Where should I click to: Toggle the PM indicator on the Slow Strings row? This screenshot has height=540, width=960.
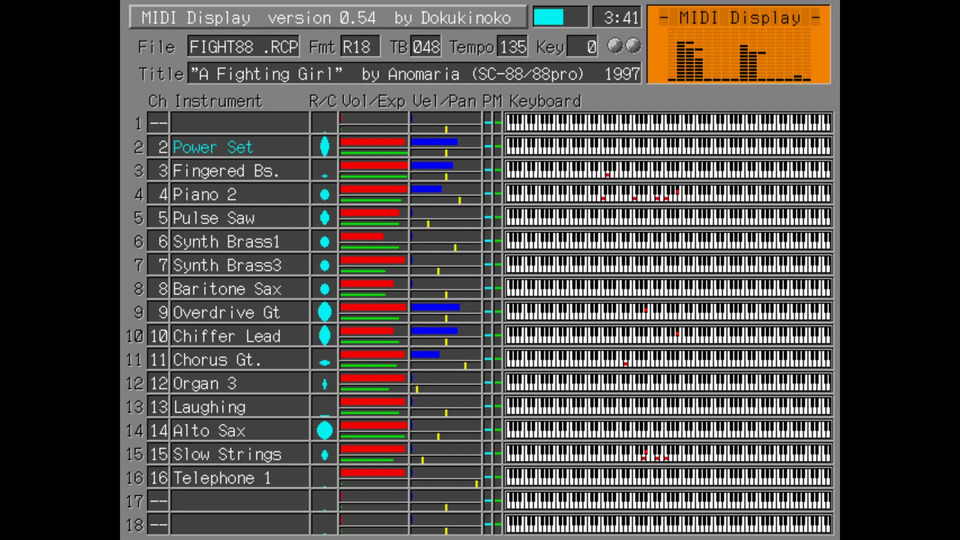tap(492, 454)
